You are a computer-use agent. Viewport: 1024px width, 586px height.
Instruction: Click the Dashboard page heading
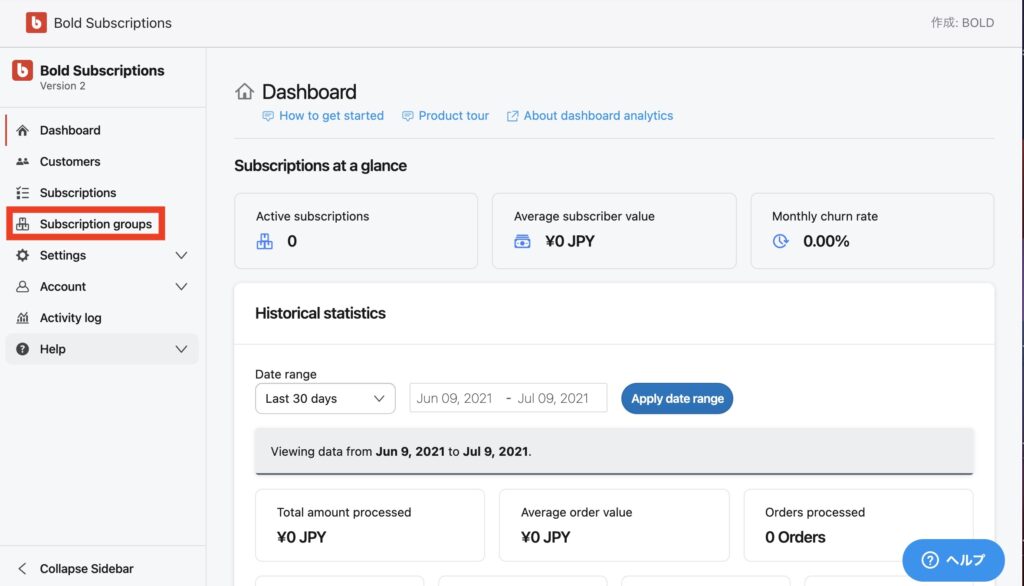coord(309,91)
